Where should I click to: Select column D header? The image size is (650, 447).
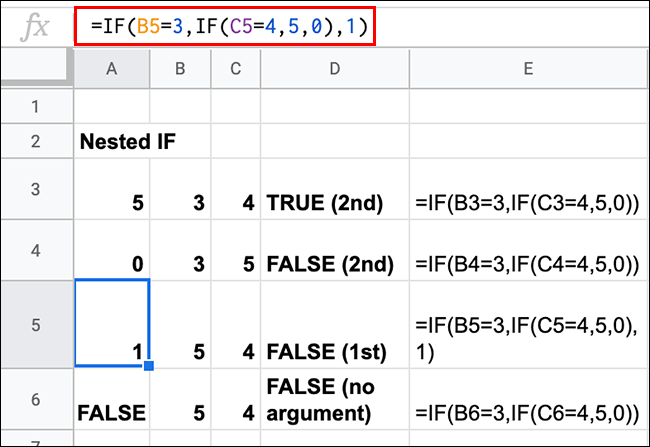point(334,67)
